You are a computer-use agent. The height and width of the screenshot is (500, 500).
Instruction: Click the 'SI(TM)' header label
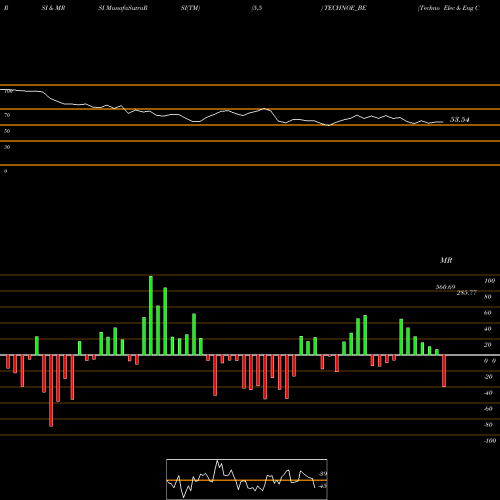pyautogui.click(x=190, y=8)
